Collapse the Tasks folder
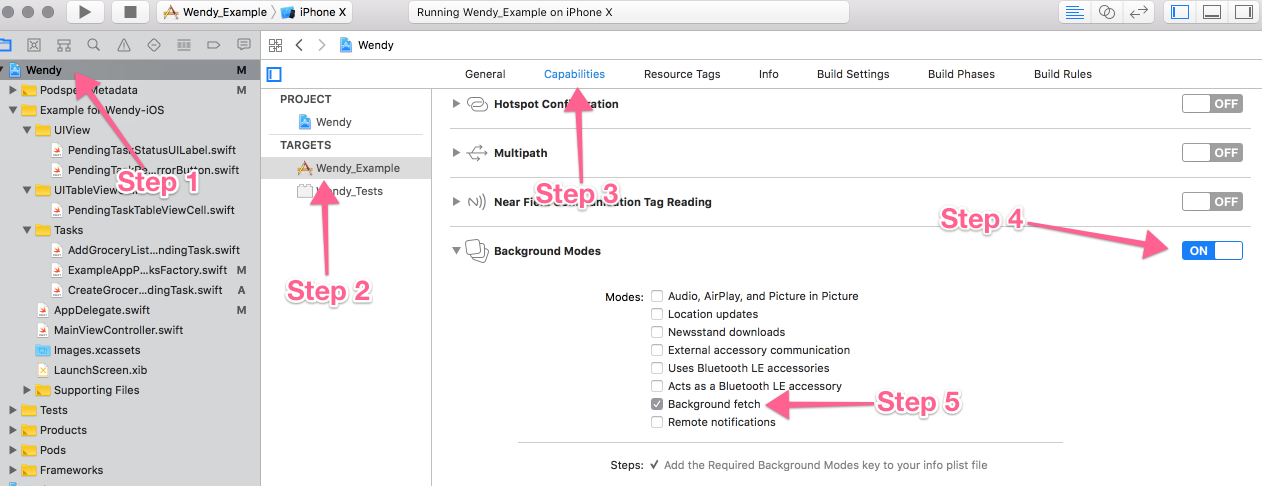This screenshot has width=1262, height=486. (x=27, y=230)
